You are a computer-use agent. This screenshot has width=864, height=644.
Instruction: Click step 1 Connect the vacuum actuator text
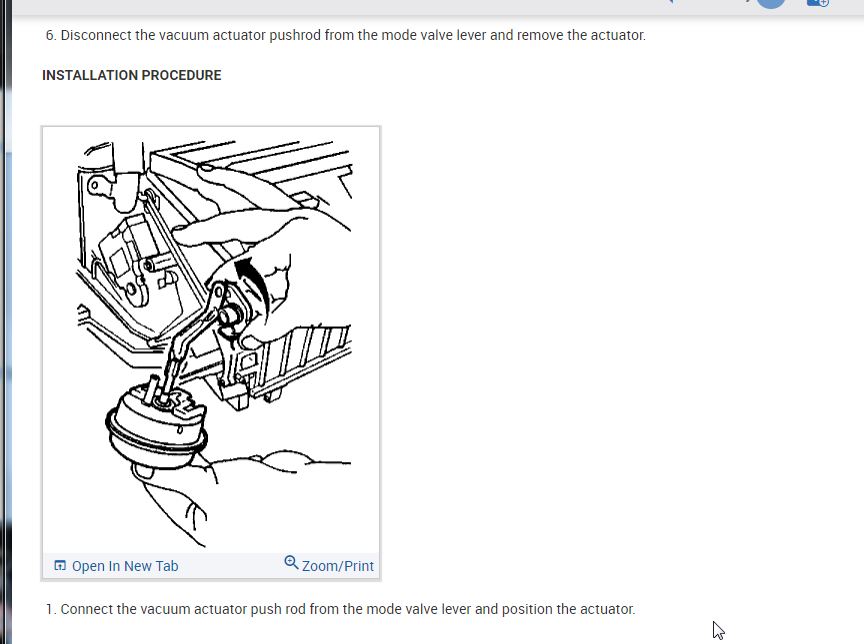point(341,609)
